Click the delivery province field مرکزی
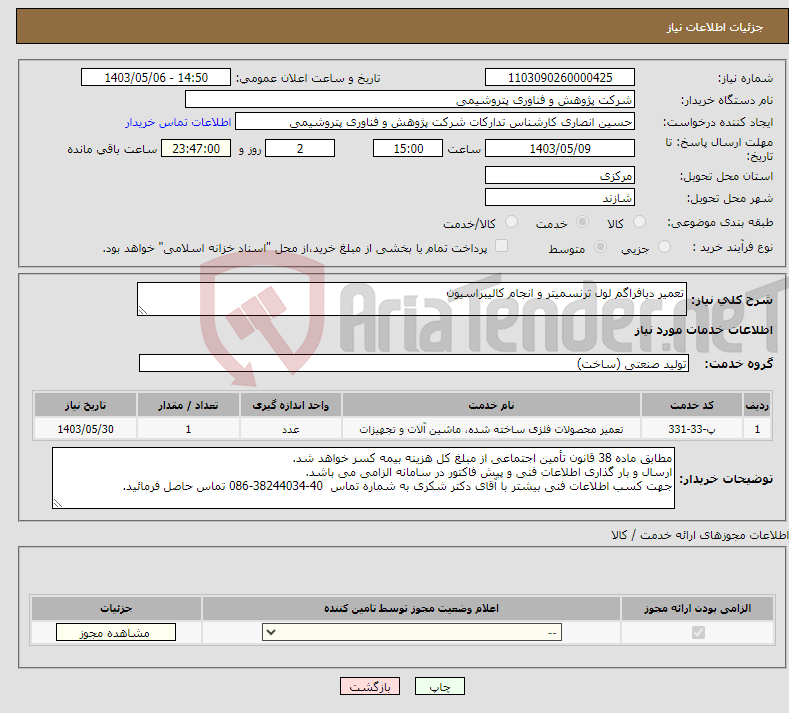This screenshot has height=713, width=789. click(x=560, y=175)
